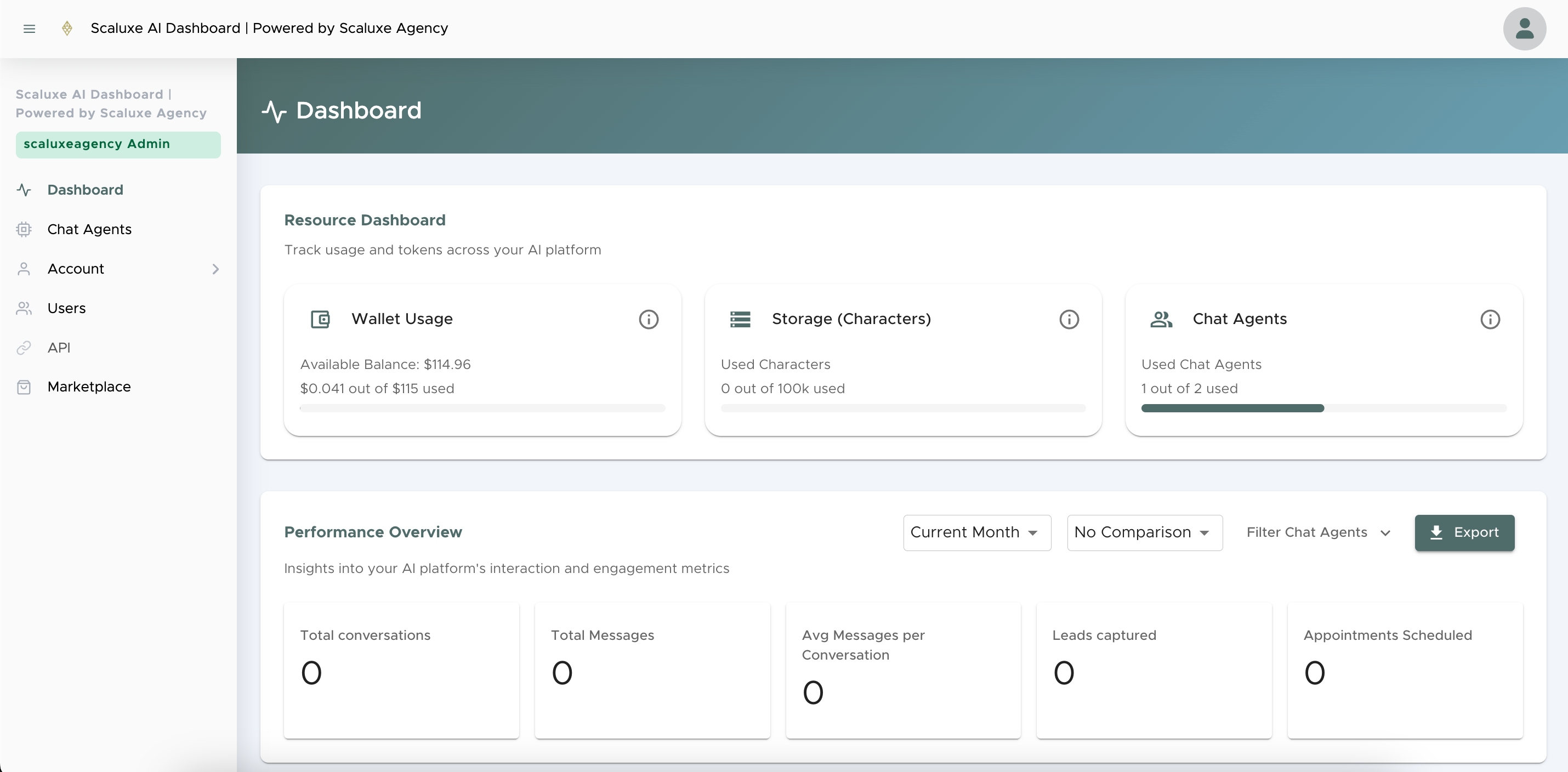
Task: Click the Scaluxe diamond logo icon
Action: tap(67, 29)
